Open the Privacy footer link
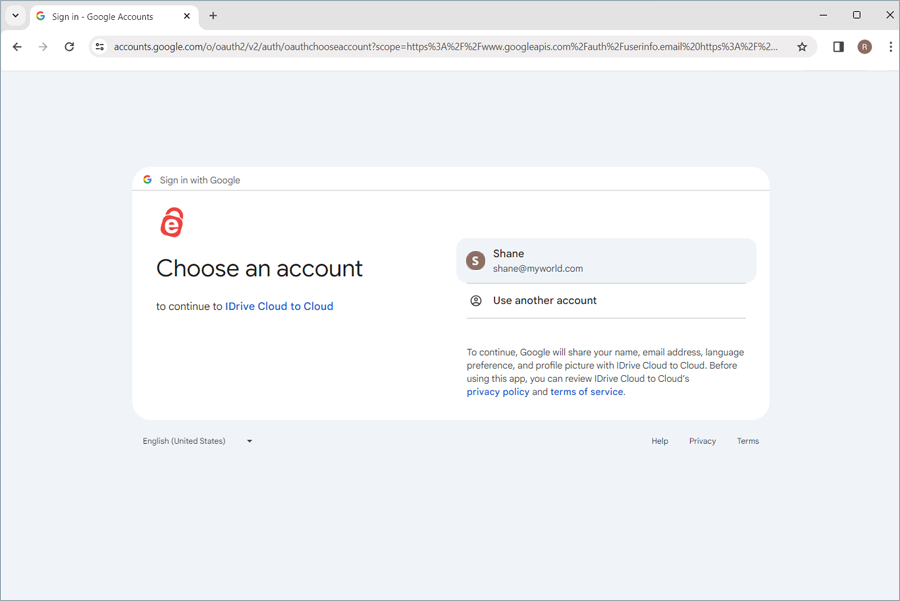The image size is (900, 601). tap(702, 441)
